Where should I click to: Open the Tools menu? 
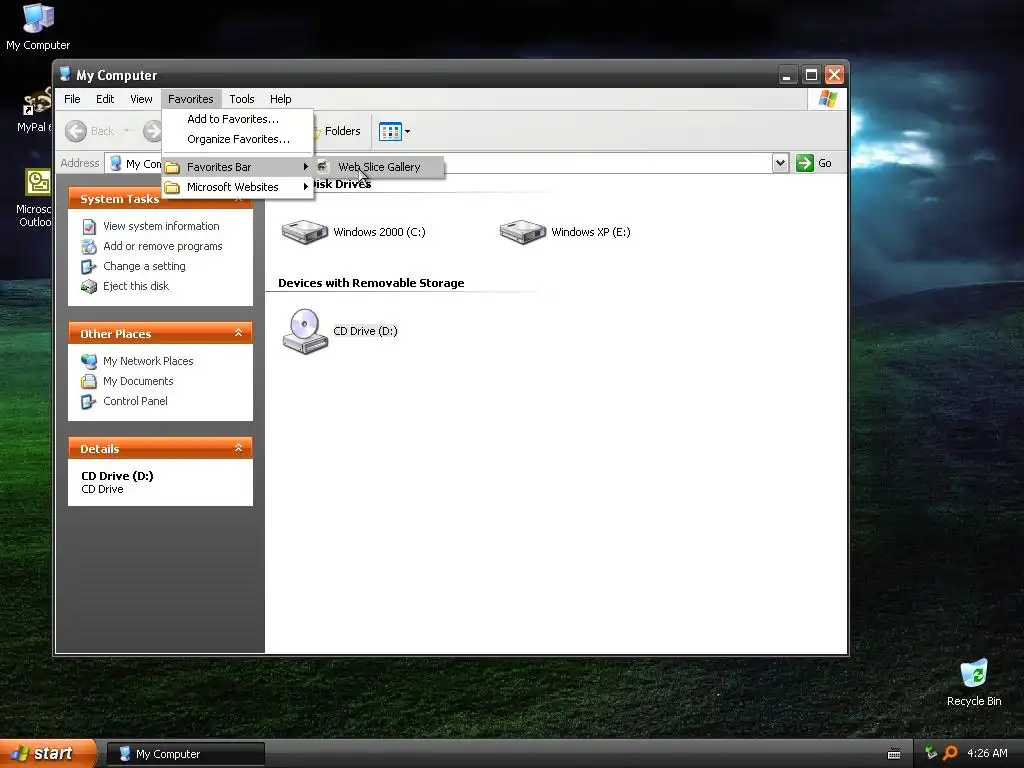[242, 99]
